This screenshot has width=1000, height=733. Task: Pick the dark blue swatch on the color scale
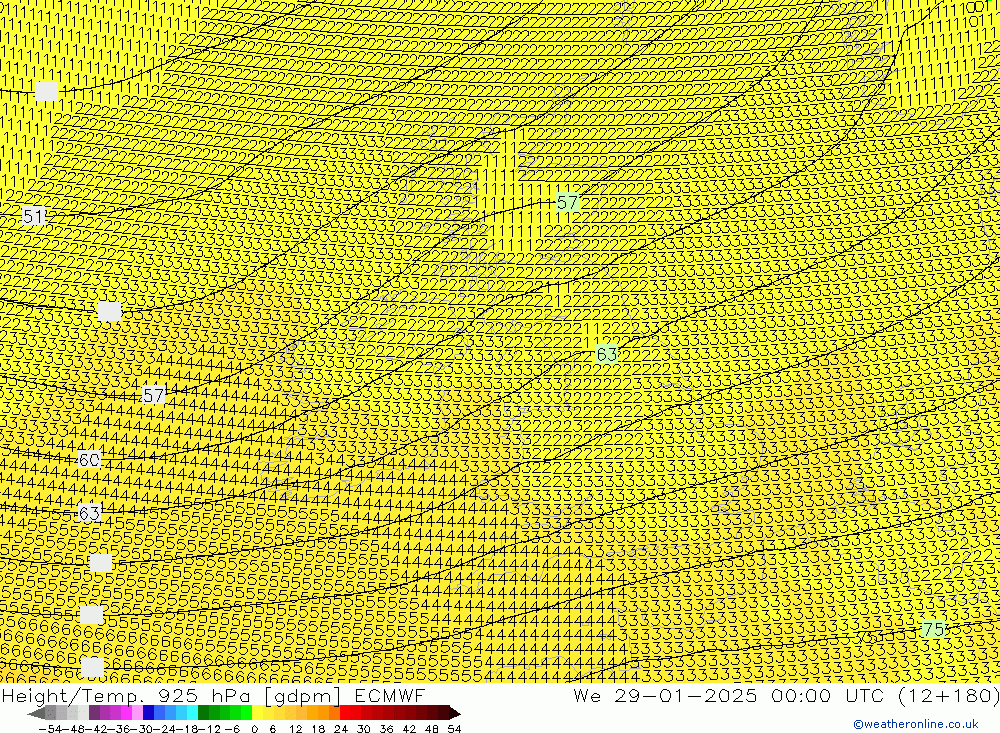pyautogui.click(x=148, y=713)
